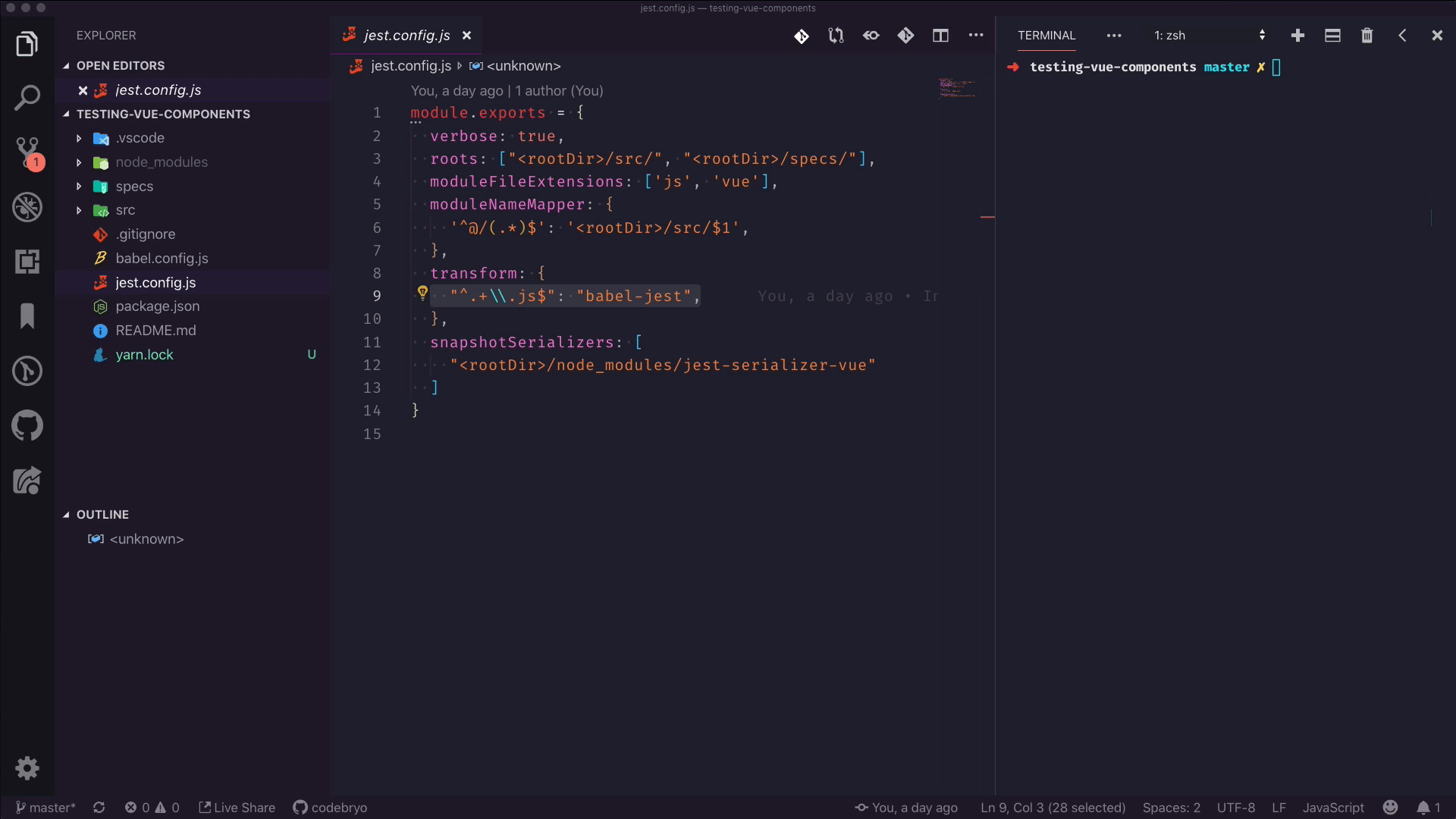Expand the .vscode folder
This screenshot has width=1456, height=819.
pos(140,138)
